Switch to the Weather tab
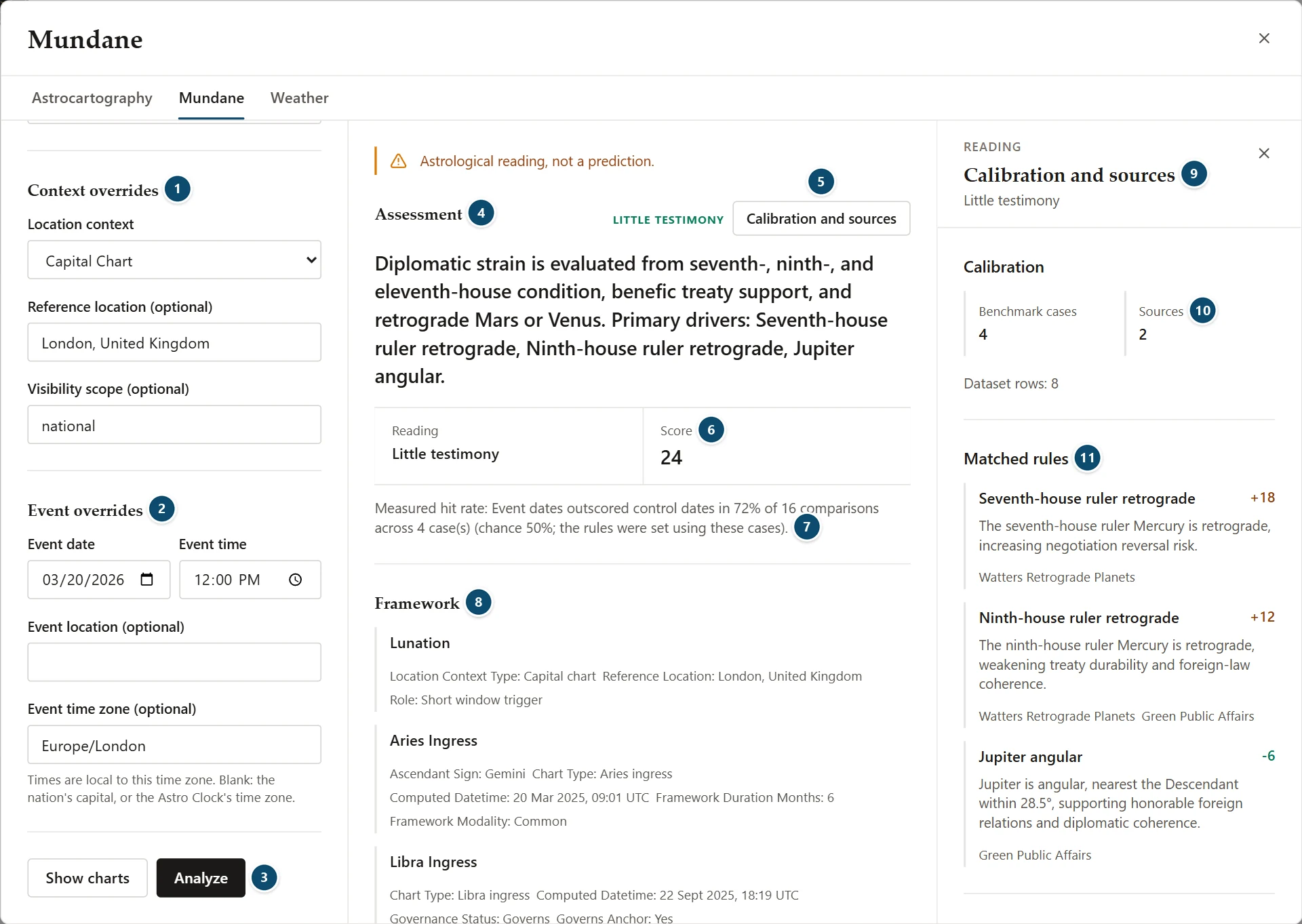Screen dimensions: 1302x924 pyautogui.click(x=299, y=98)
